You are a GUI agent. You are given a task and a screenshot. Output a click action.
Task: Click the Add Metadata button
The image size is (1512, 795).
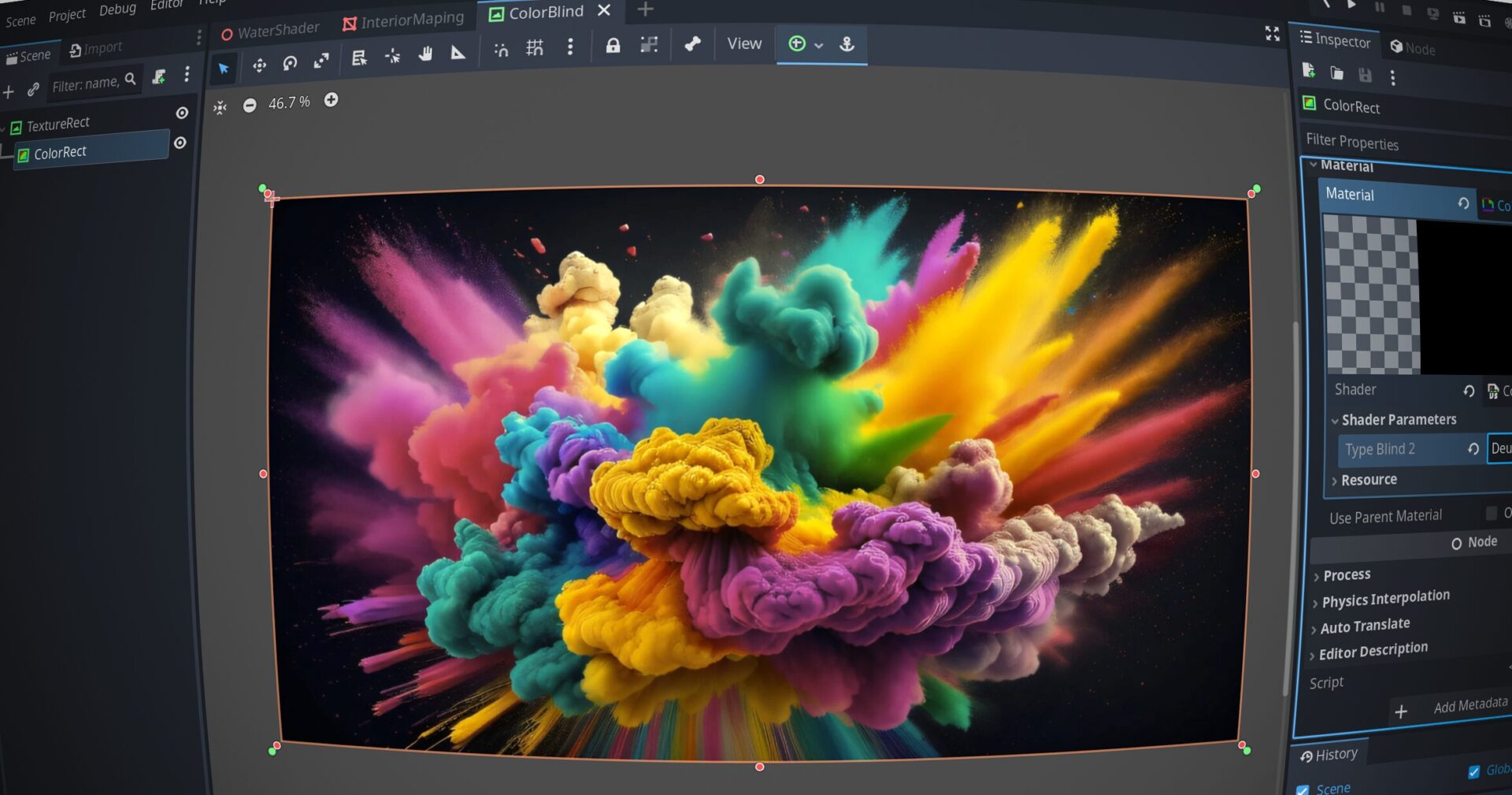pyautogui.click(x=1451, y=708)
